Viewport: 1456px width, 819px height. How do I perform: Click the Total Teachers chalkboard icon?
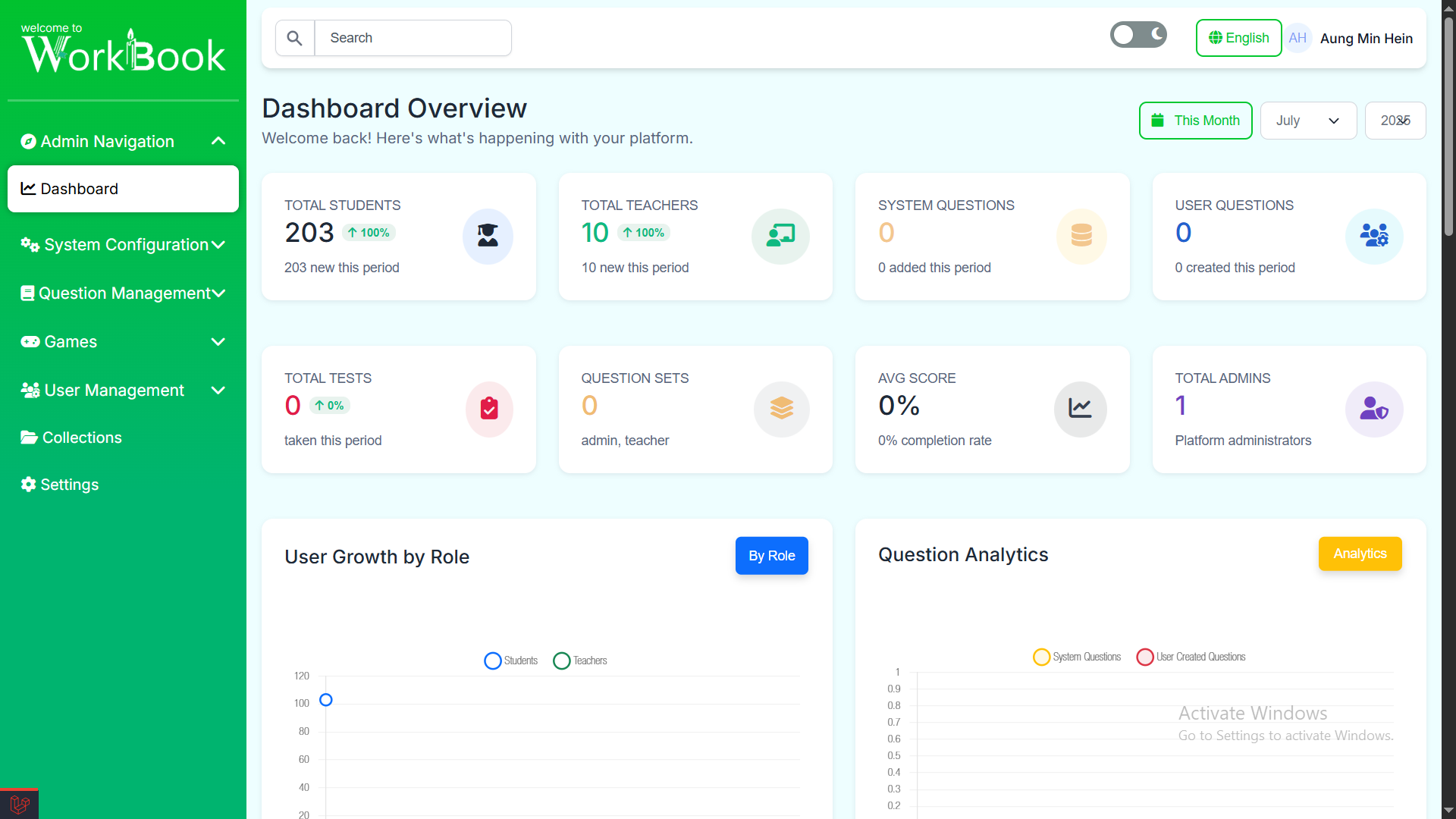pyautogui.click(x=780, y=236)
